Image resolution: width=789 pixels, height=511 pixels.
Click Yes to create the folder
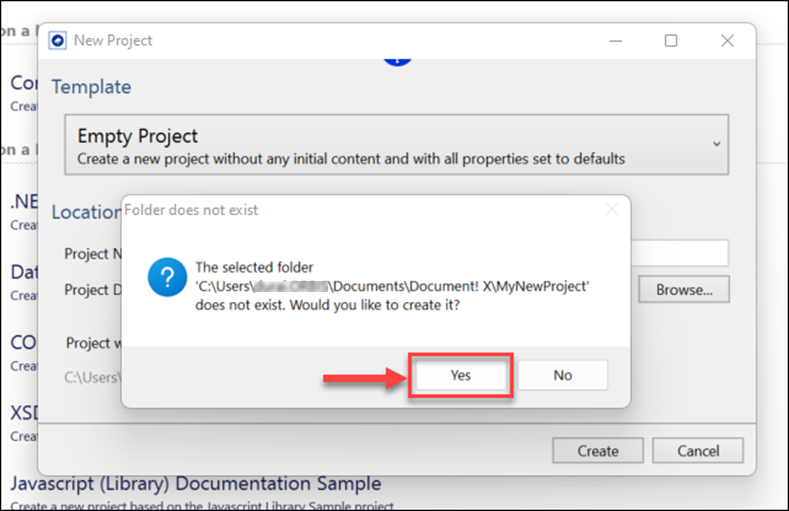pos(460,375)
